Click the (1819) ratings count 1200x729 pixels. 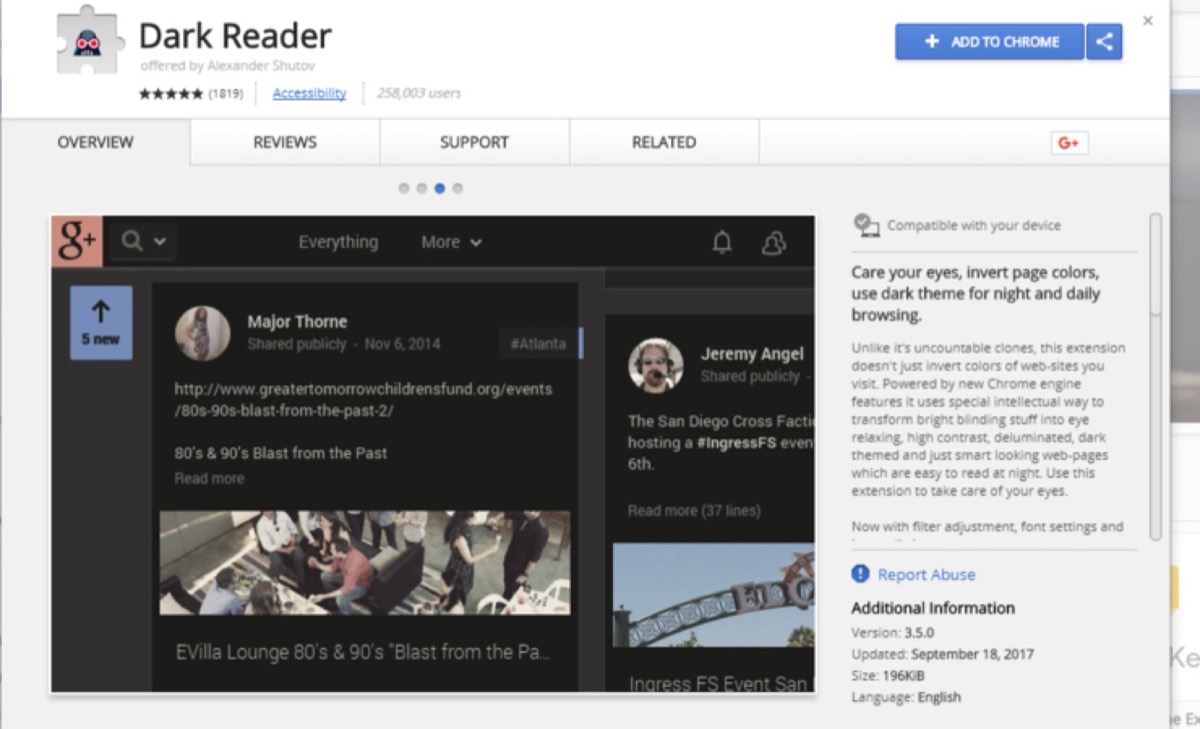[x=225, y=94]
